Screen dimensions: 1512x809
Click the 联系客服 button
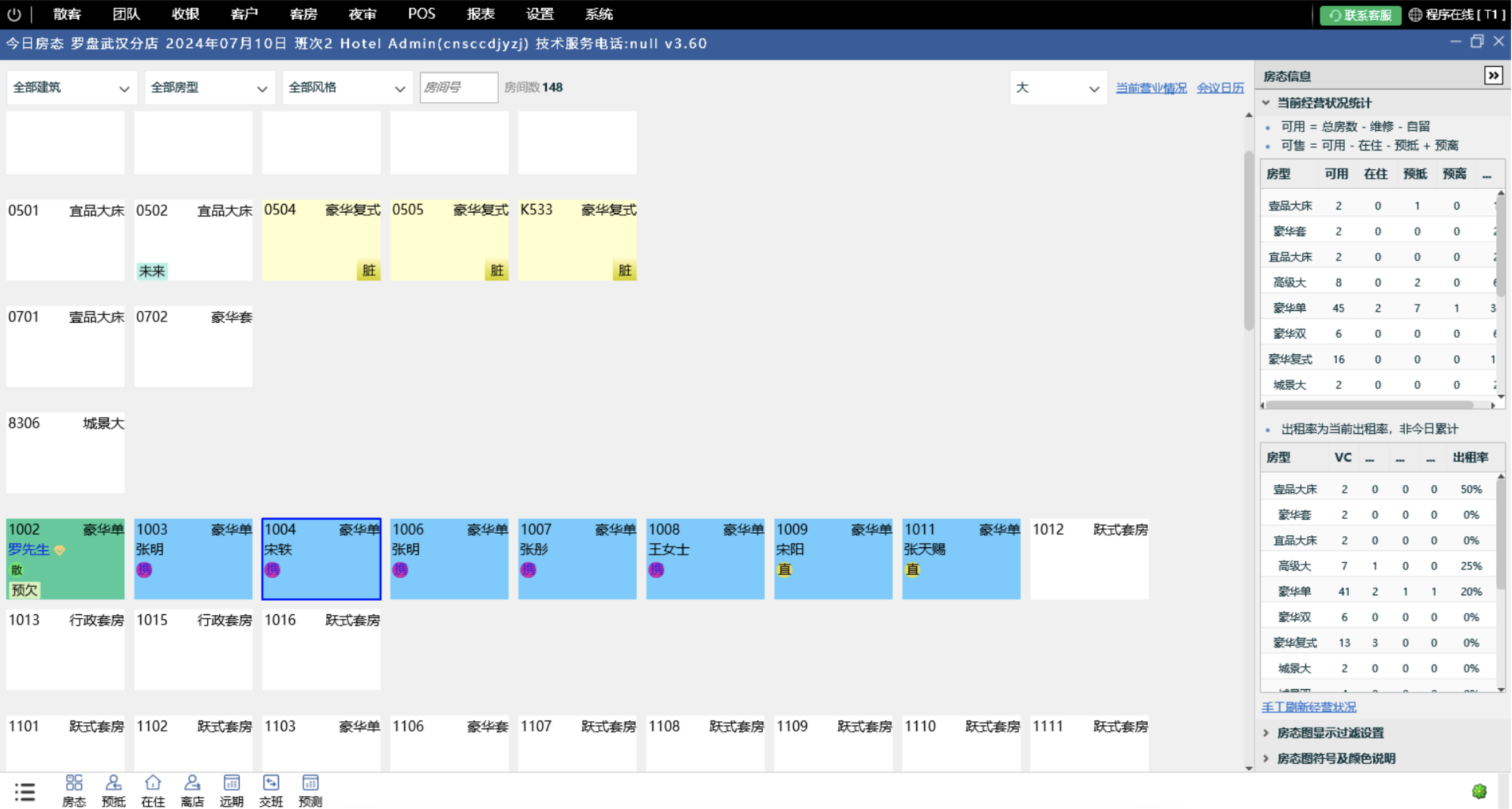(x=1360, y=15)
